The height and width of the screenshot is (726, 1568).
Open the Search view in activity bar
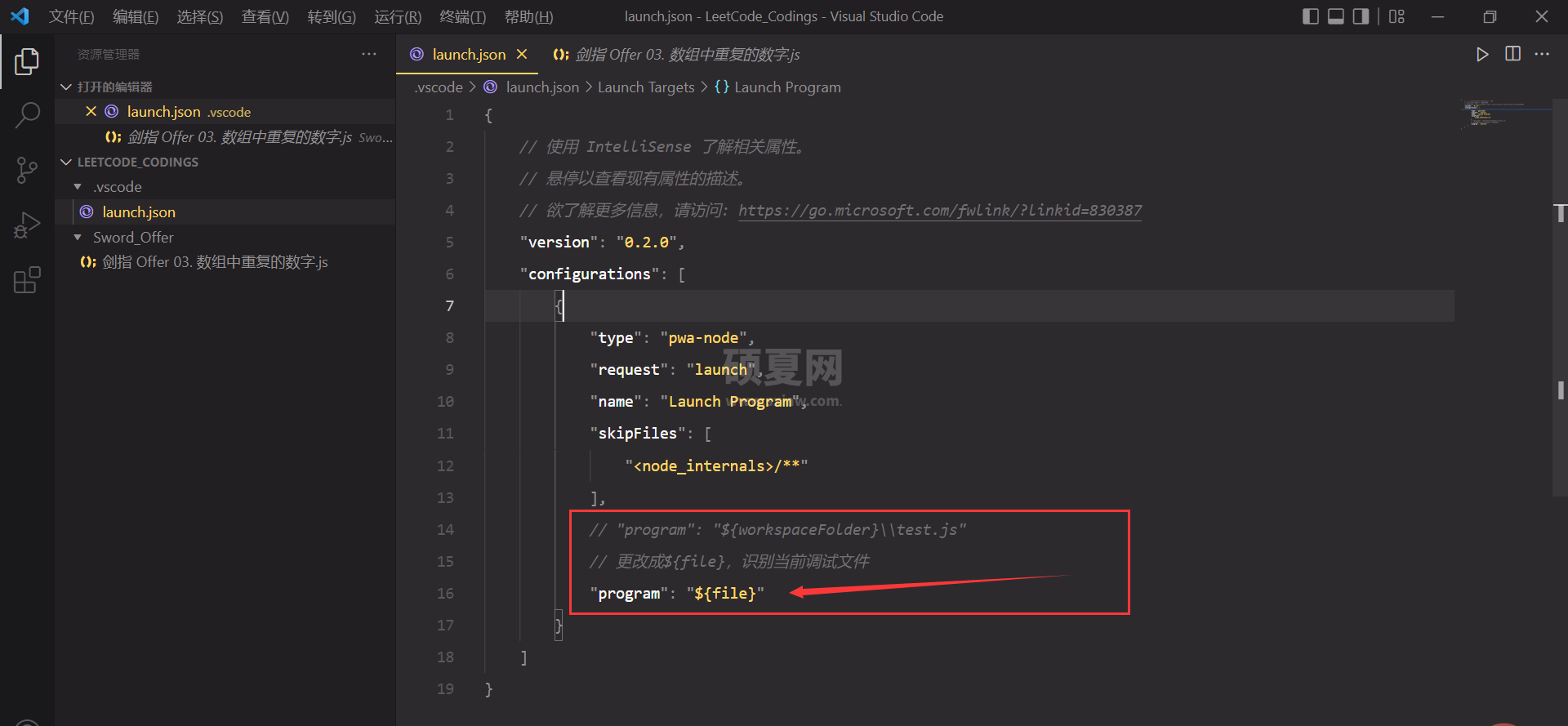pyautogui.click(x=27, y=116)
